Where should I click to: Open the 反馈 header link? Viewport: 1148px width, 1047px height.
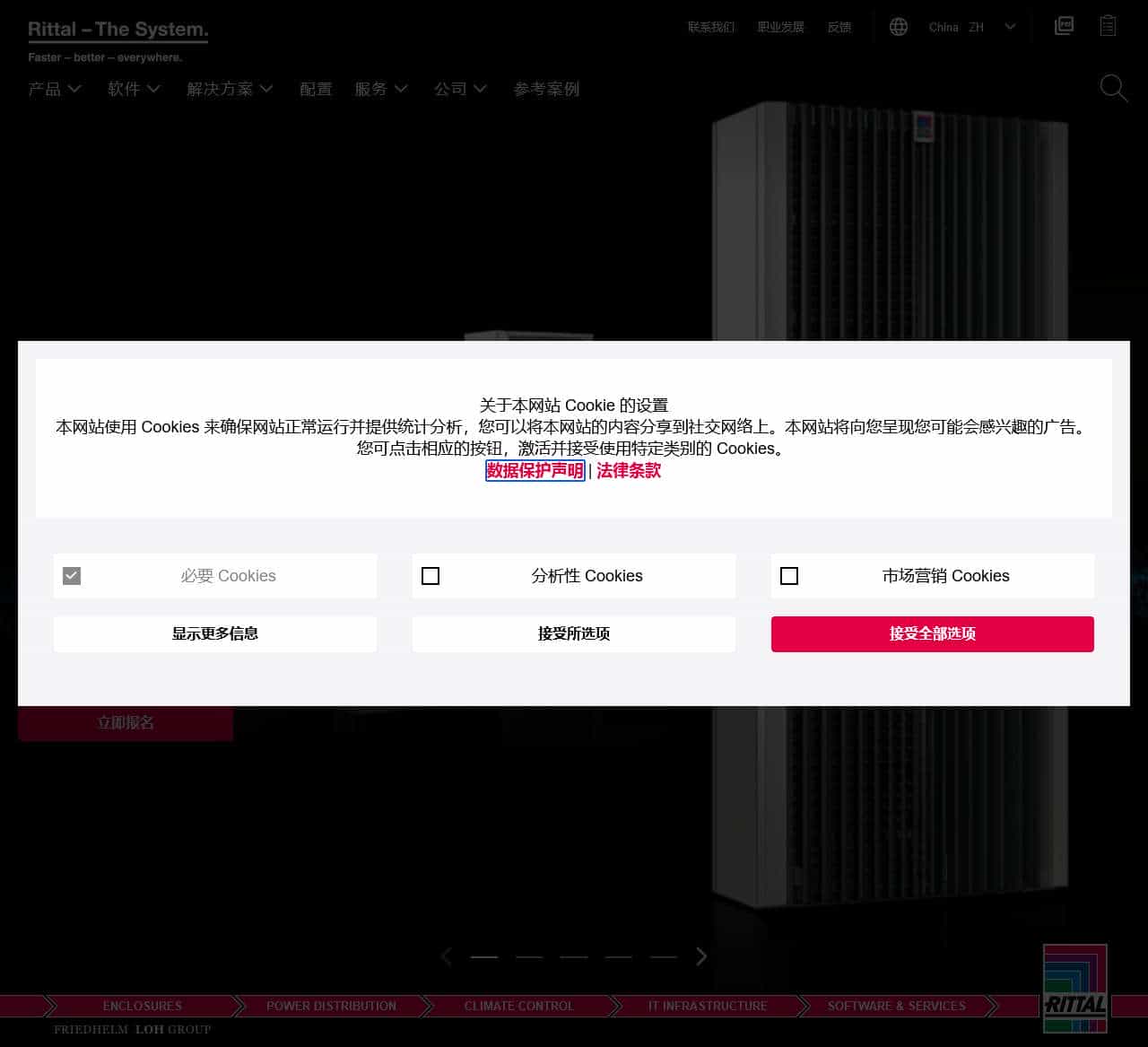pyautogui.click(x=839, y=27)
